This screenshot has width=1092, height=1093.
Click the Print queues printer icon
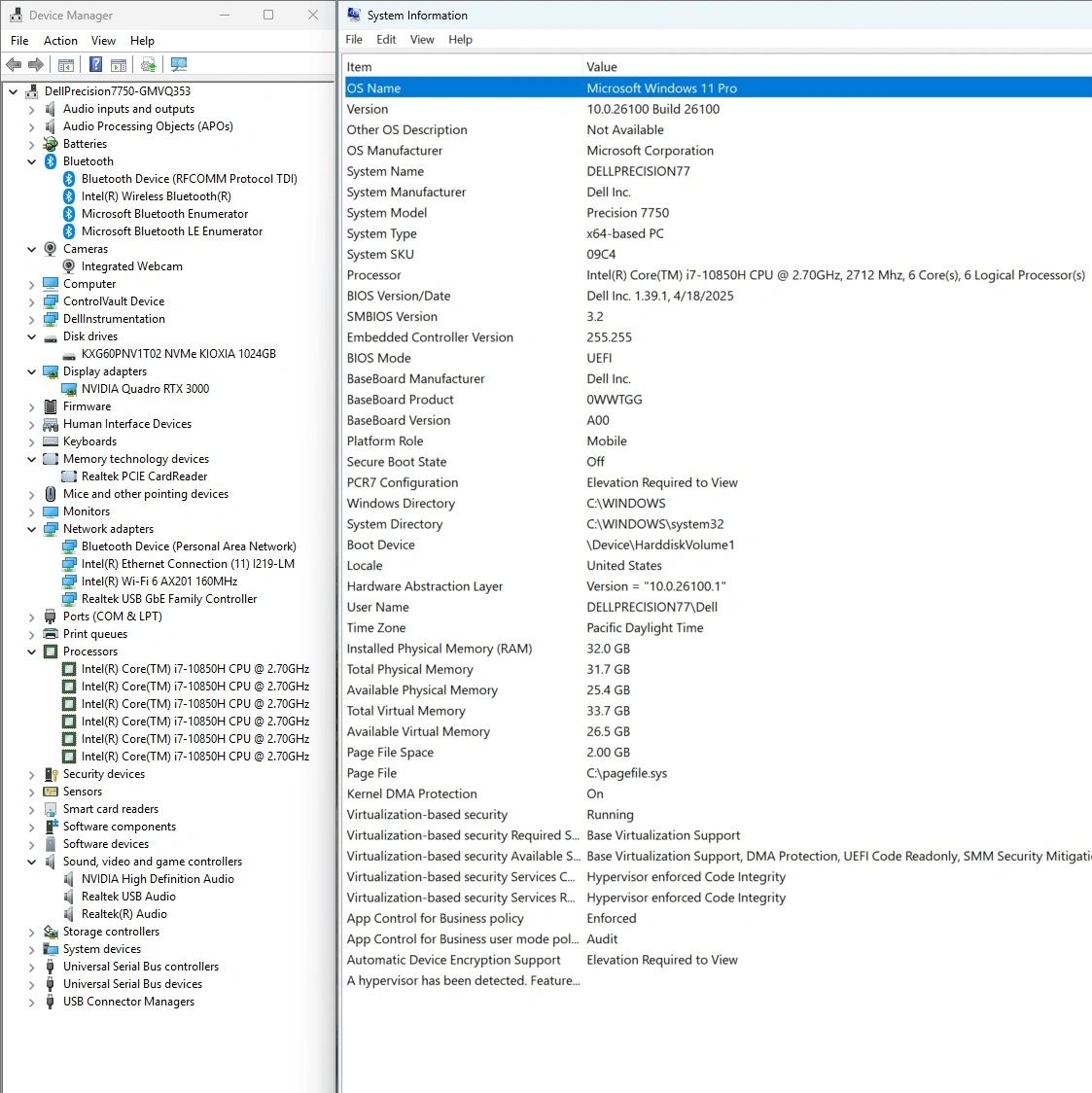point(51,634)
